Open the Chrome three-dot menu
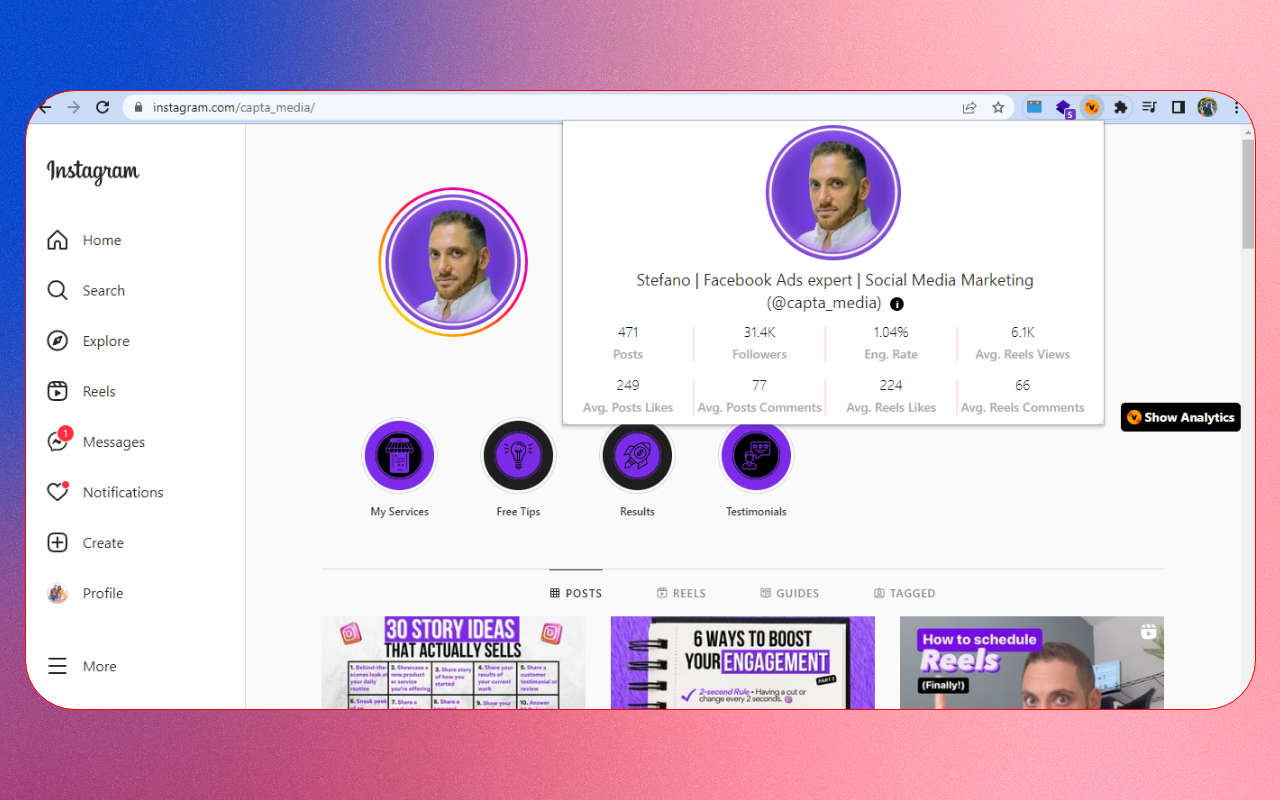Screen dimensions: 1280x800 [1237, 107]
